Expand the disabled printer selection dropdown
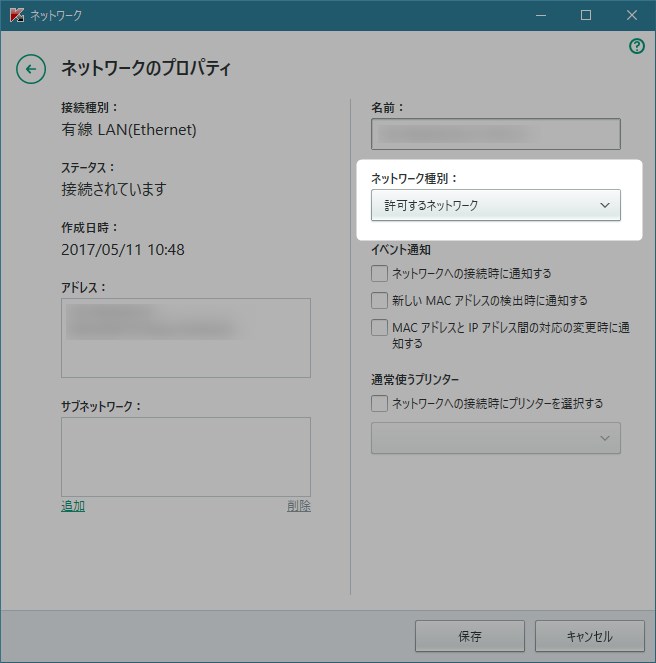The width and height of the screenshot is (656, 663). (496, 438)
